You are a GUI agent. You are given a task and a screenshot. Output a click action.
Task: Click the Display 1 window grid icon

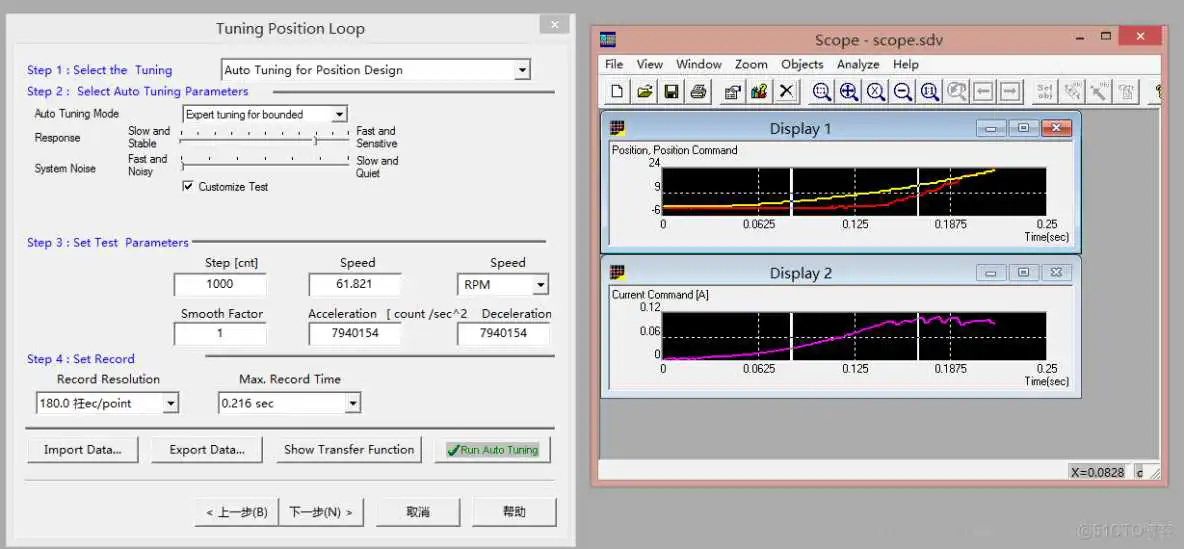pos(618,128)
